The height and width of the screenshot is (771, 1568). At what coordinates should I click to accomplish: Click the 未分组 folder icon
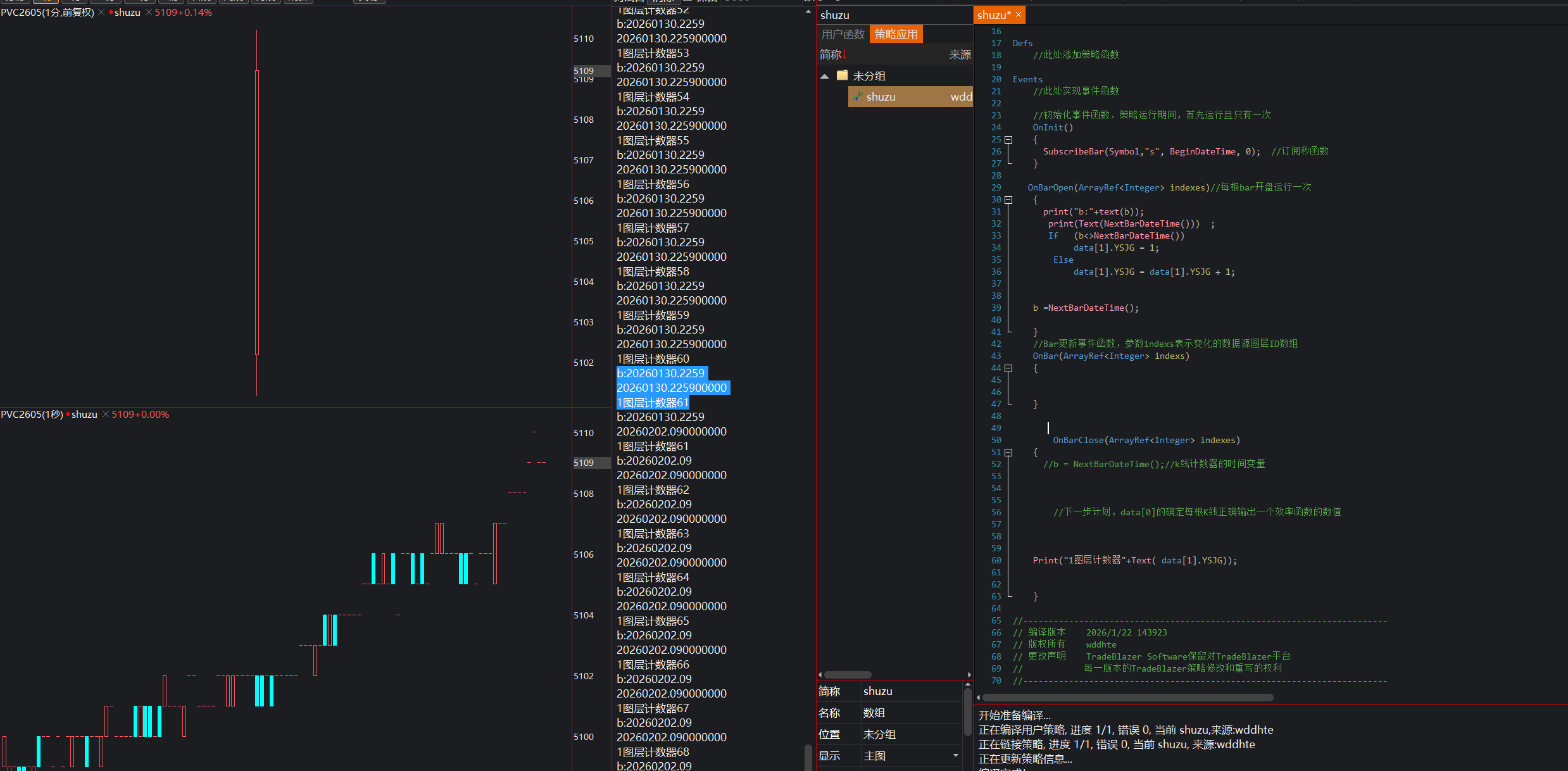tap(842, 75)
